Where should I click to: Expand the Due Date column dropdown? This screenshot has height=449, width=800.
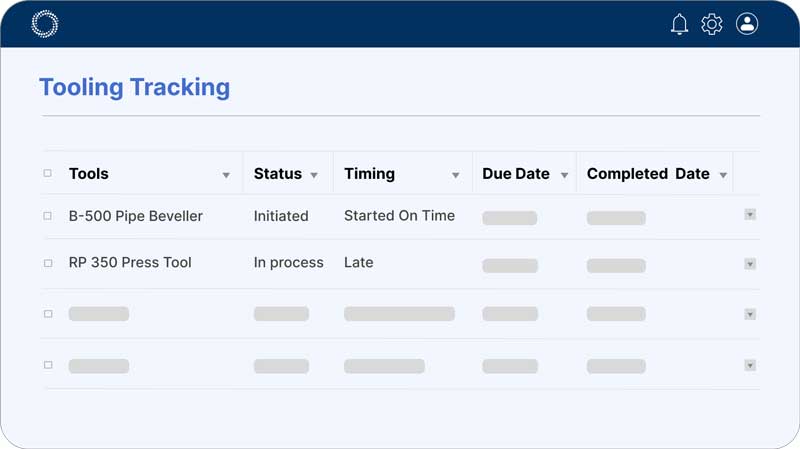(x=564, y=175)
